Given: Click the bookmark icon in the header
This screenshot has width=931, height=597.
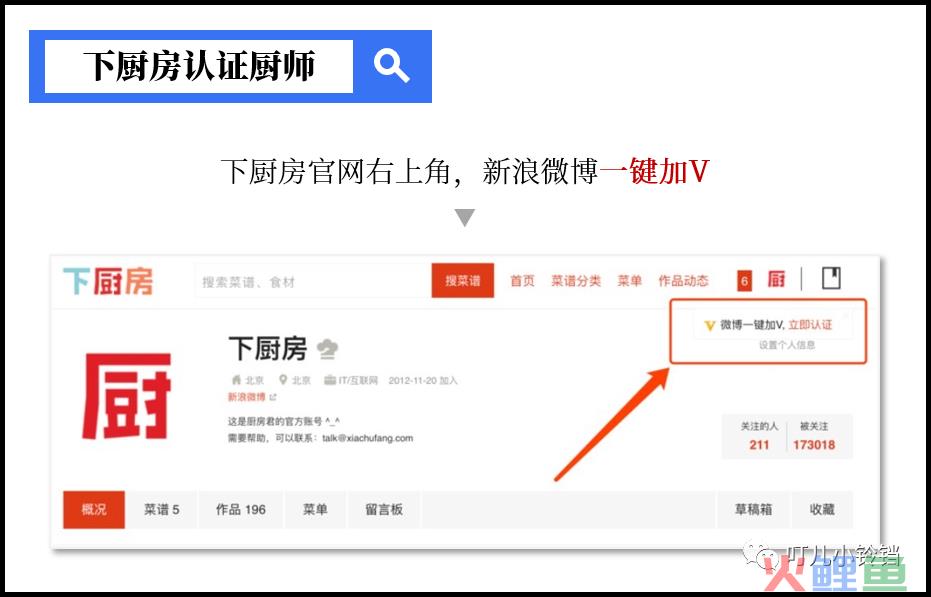Looking at the screenshot, I should [x=831, y=278].
